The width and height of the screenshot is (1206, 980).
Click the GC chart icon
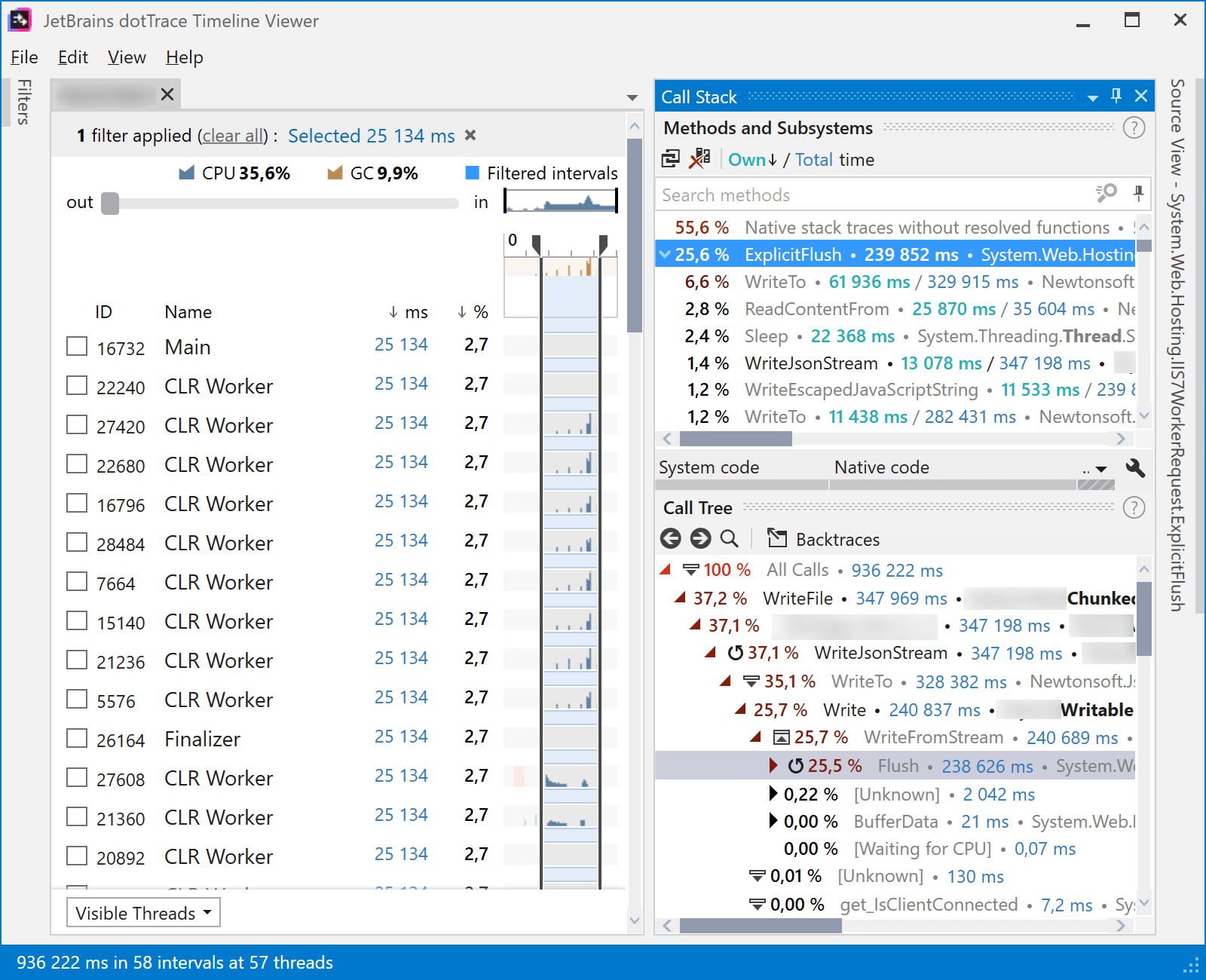(x=335, y=173)
